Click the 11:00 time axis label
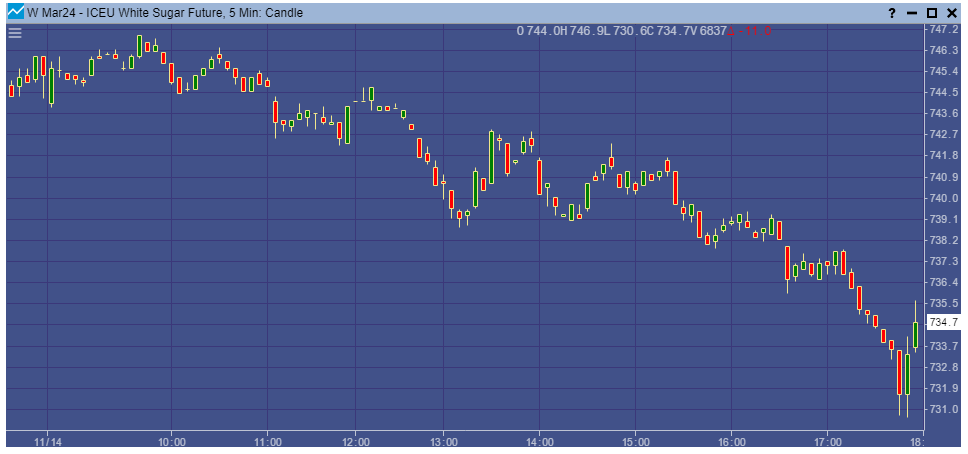This screenshot has height=454, width=968. pos(267,442)
